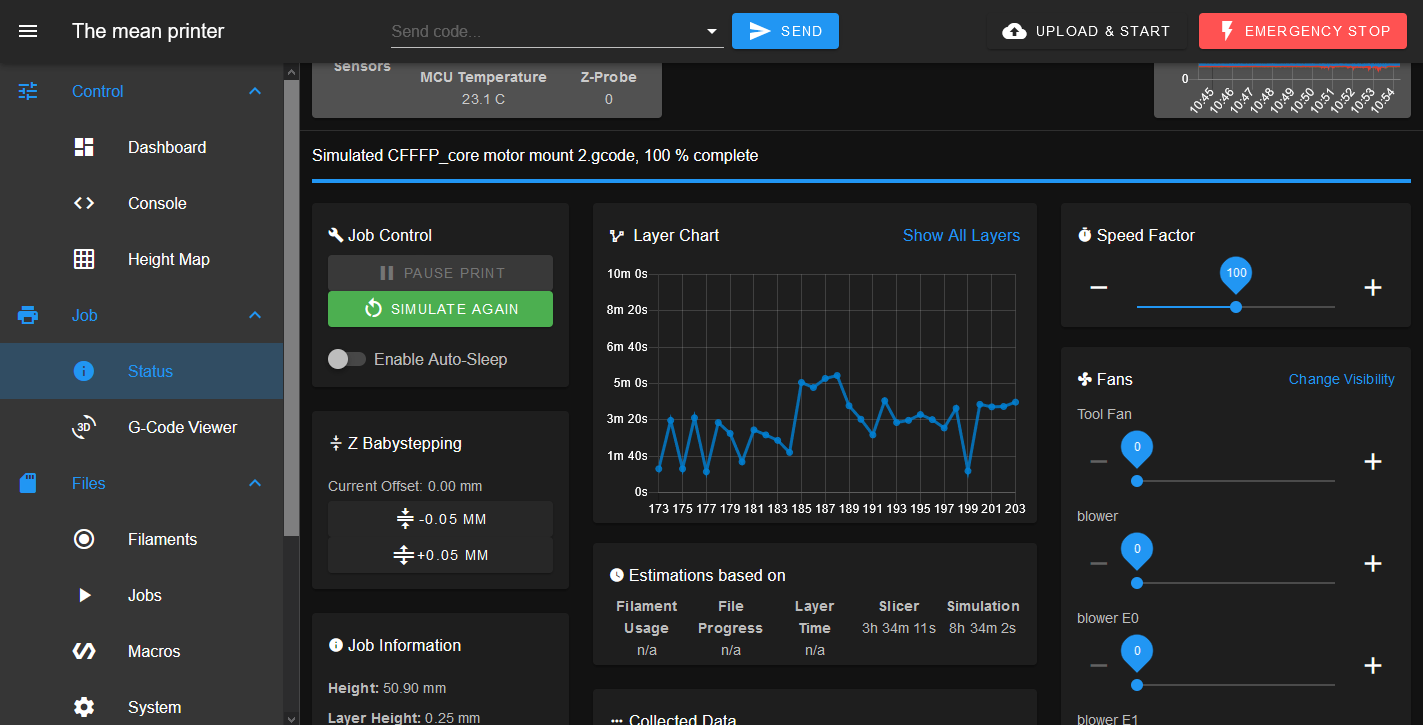Click the simulated gcode completion status text
Viewport: 1423px width, 725px height.
point(535,156)
